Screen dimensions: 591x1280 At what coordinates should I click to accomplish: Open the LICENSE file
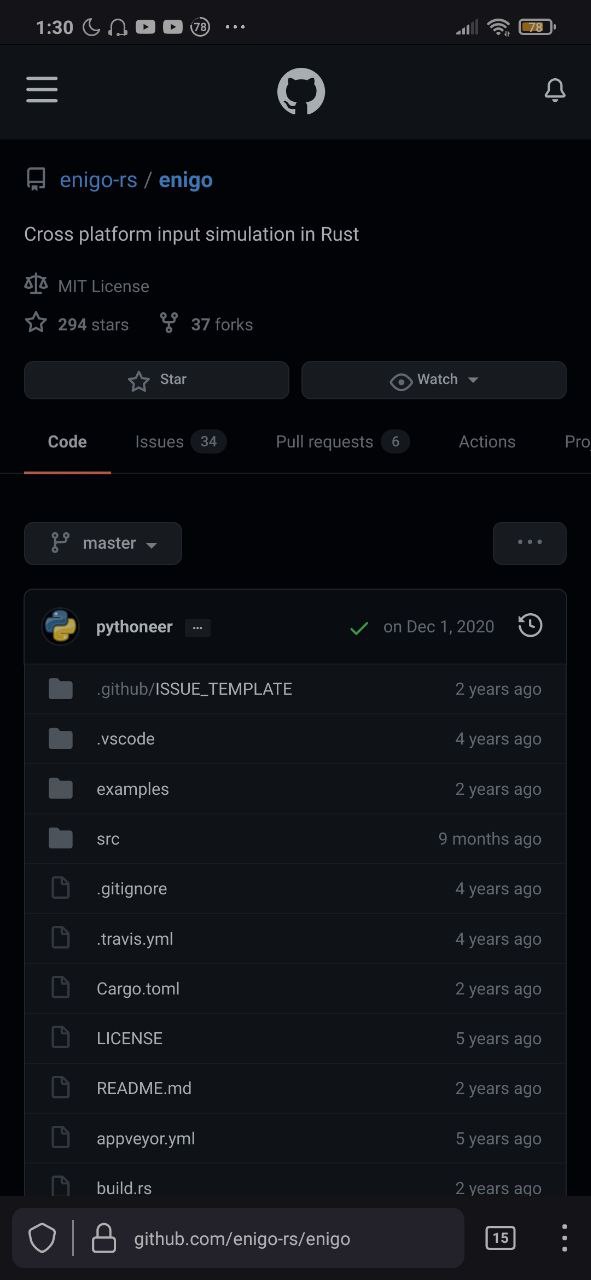tap(129, 1038)
